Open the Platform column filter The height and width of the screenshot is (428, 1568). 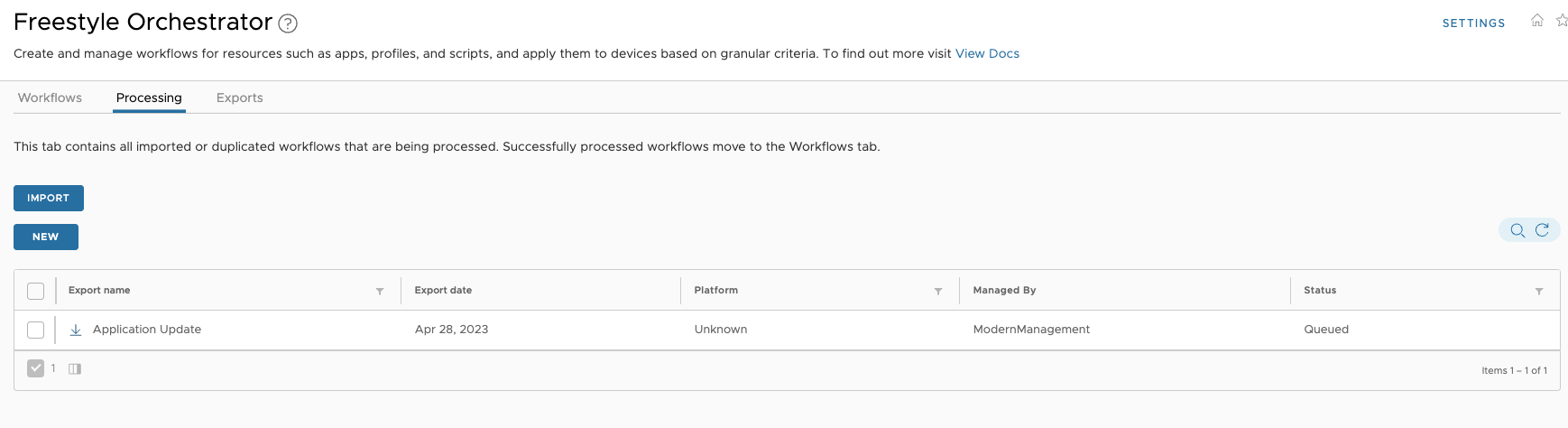click(x=938, y=291)
